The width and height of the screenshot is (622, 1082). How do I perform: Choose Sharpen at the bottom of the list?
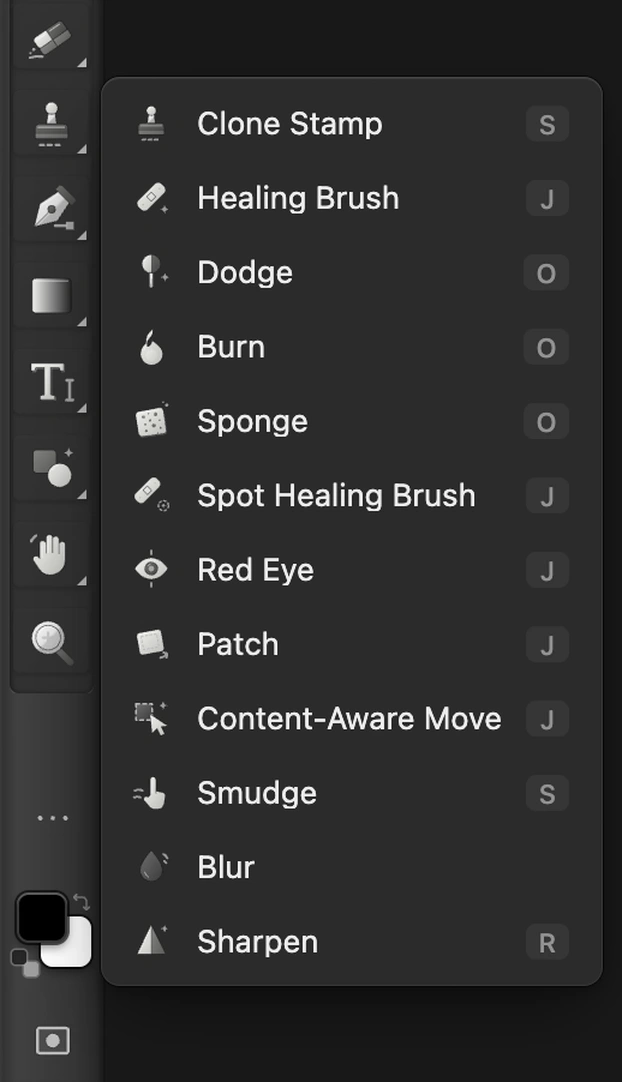(x=352, y=942)
